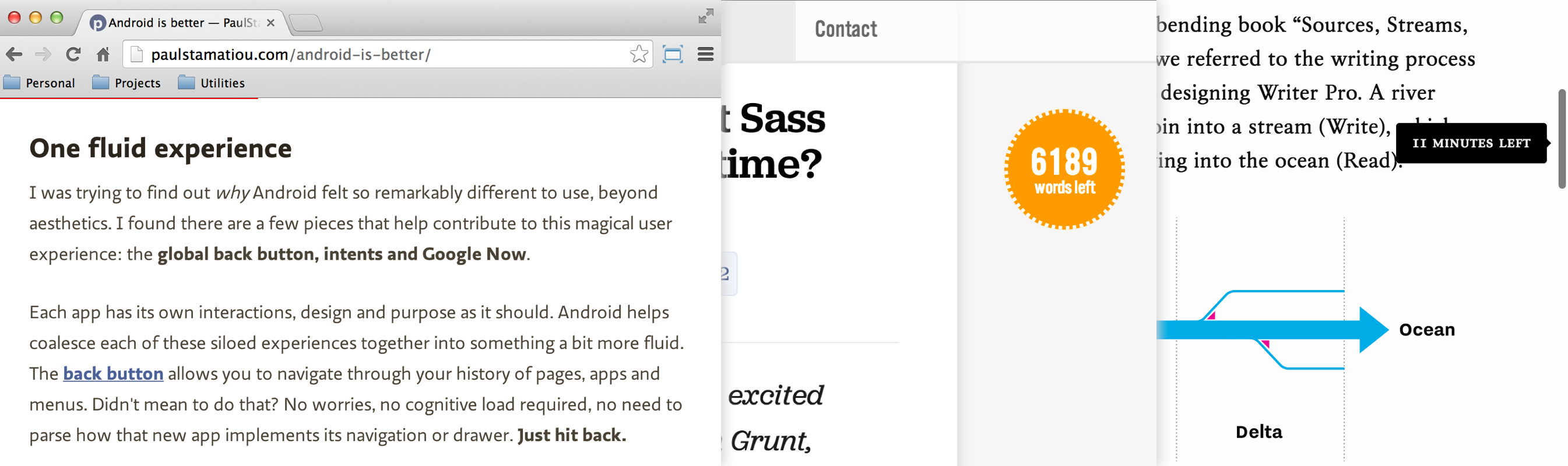Image resolution: width=1568 pixels, height=466 pixels.
Task: Click the browser back arrow
Action: [14, 55]
